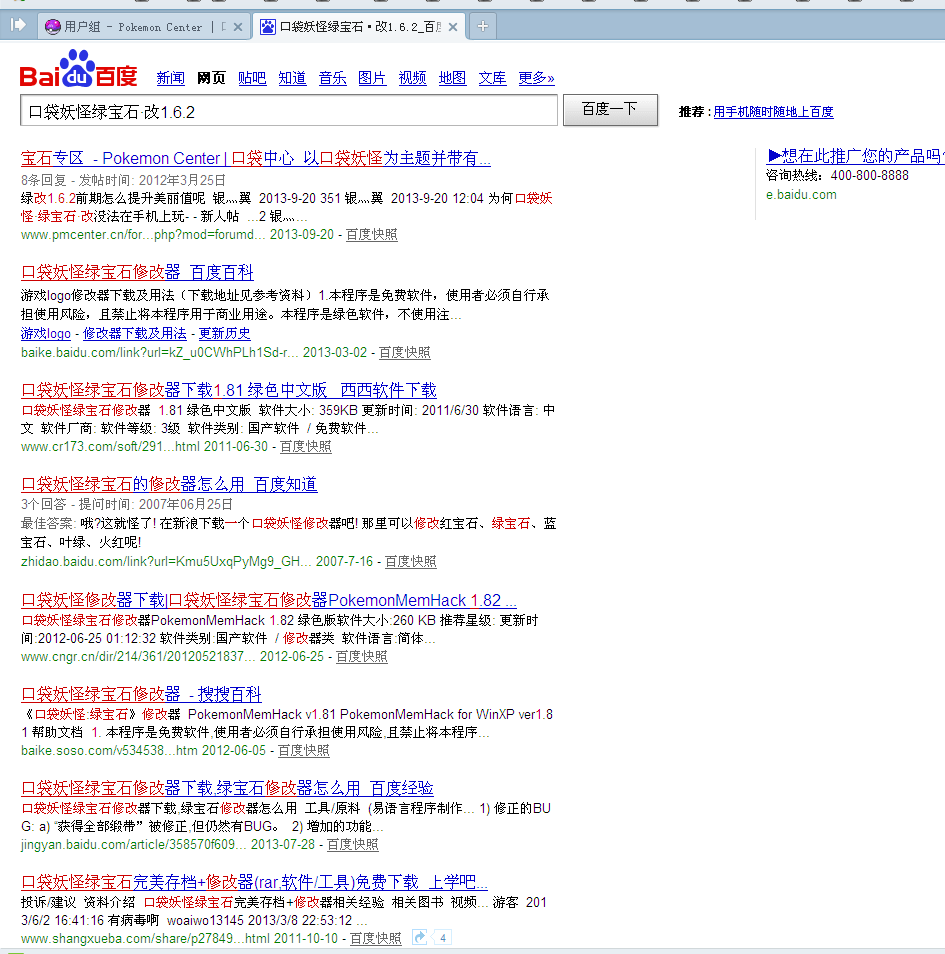Click the www.shangxueba.com result URL text

145,938
